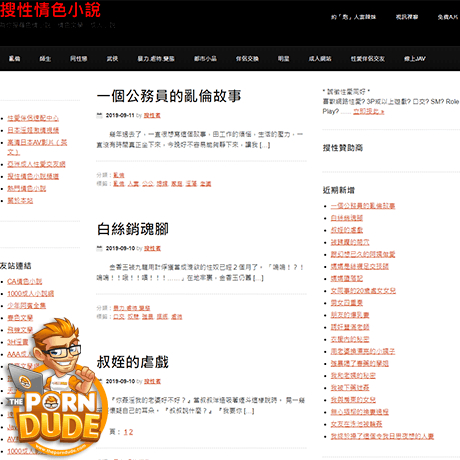Open the 關於本站 link in the left sidebar
Image resolution: width=460 pixels, height=460 pixels.
click(20, 201)
